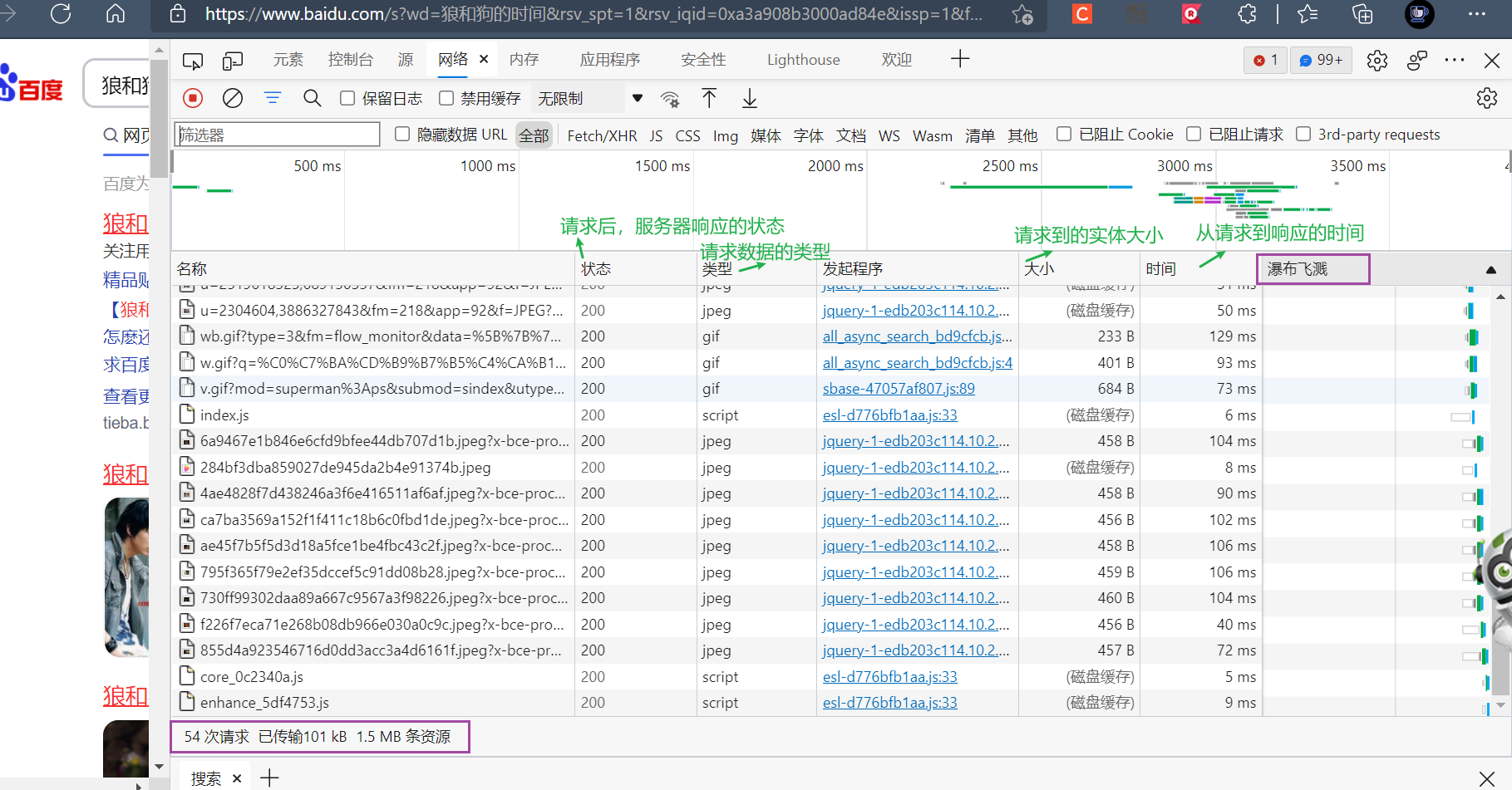Open network panel settings gear
The height and width of the screenshot is (790, 1512).
pyautogui.click(x=1487, y=98)
